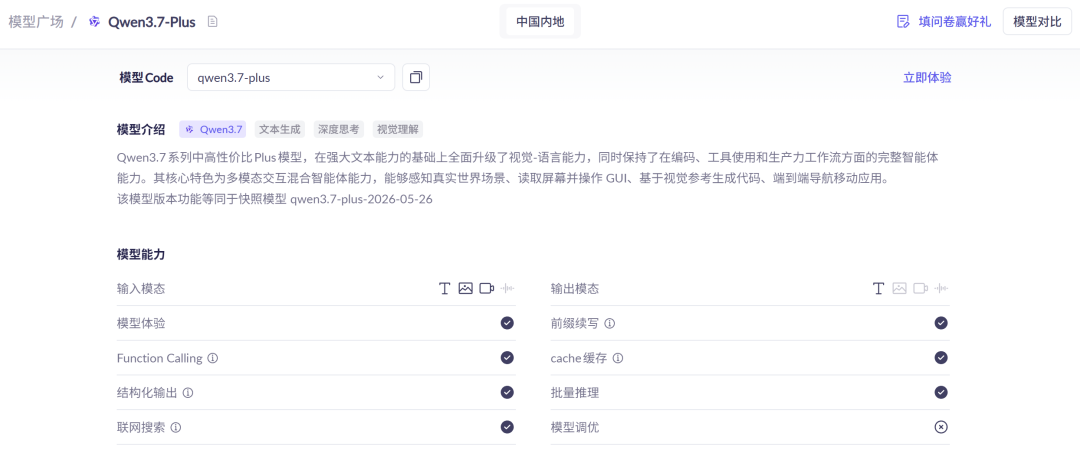Click the audio waveform icon in 输入模态 row
Viewport: 1080px width, 453px height.
pyautogui.click(x=508, y=288)
